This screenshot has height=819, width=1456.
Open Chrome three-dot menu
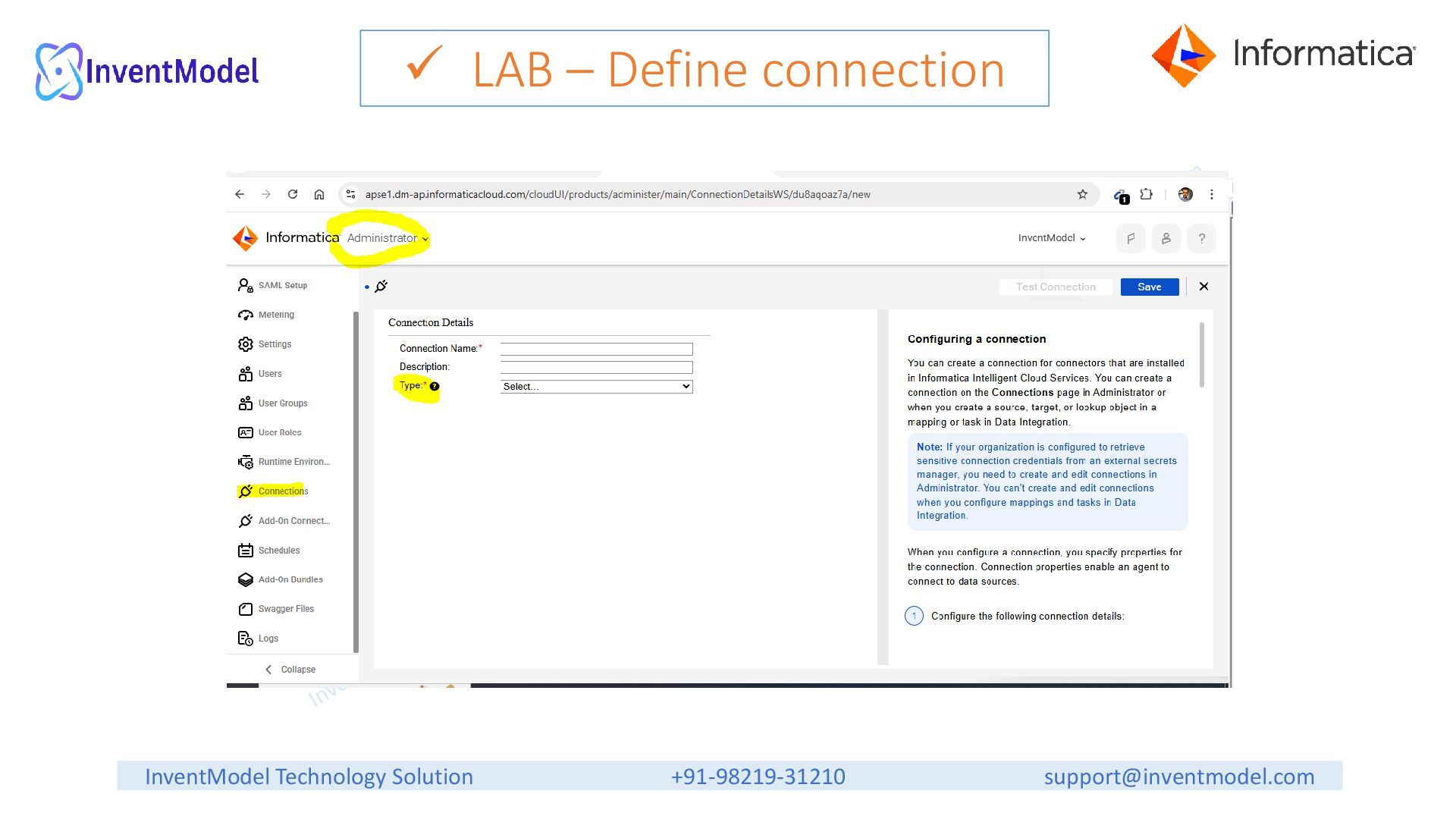(x=1212, y=195)
